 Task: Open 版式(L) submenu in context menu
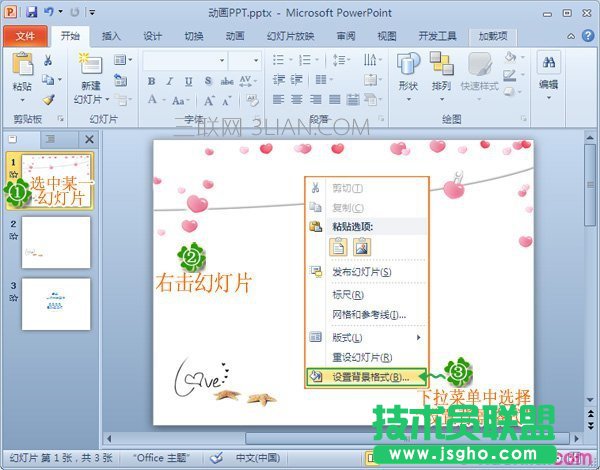tap(367, 338)
